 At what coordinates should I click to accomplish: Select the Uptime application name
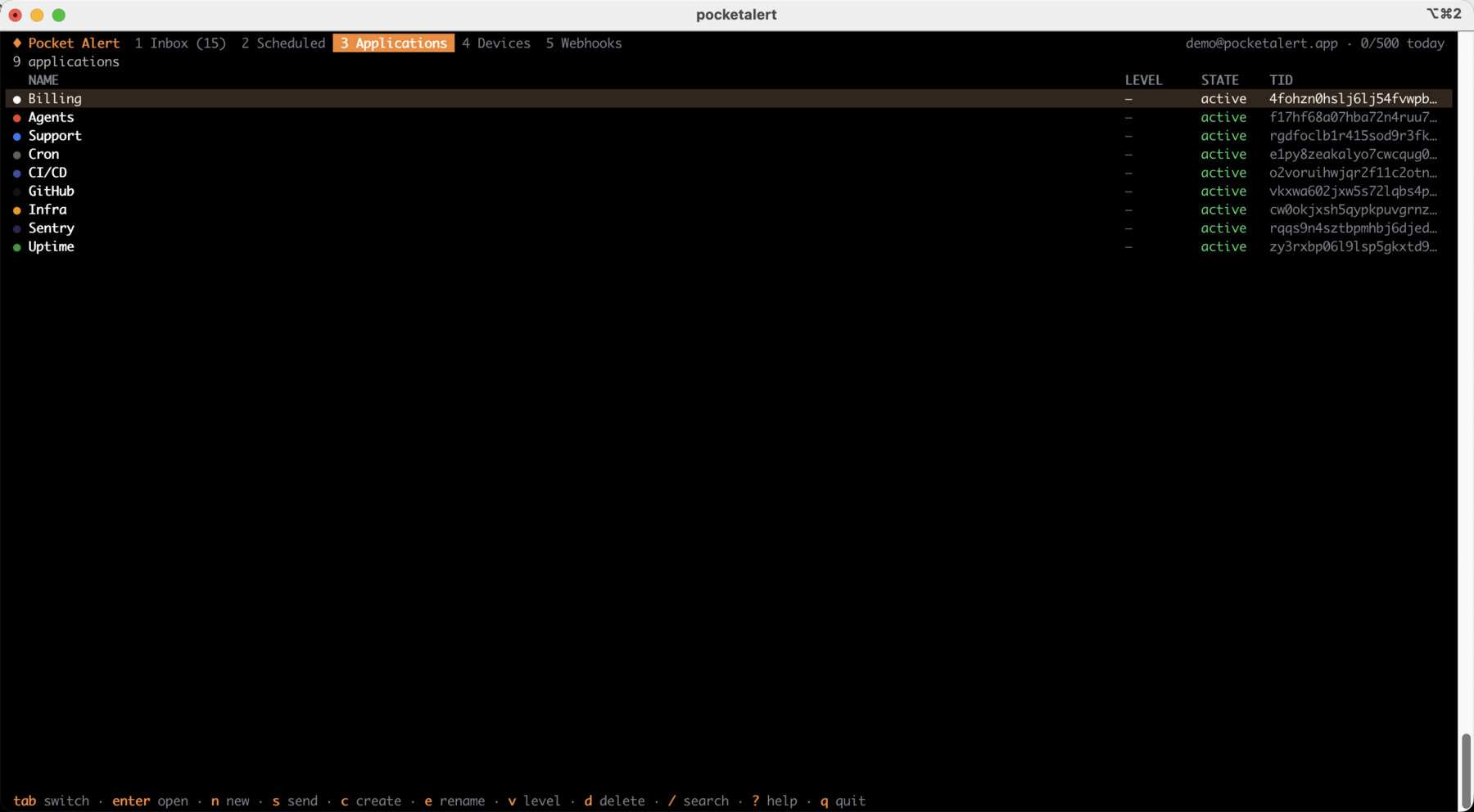pyautogui.click(x=51, y=247)
